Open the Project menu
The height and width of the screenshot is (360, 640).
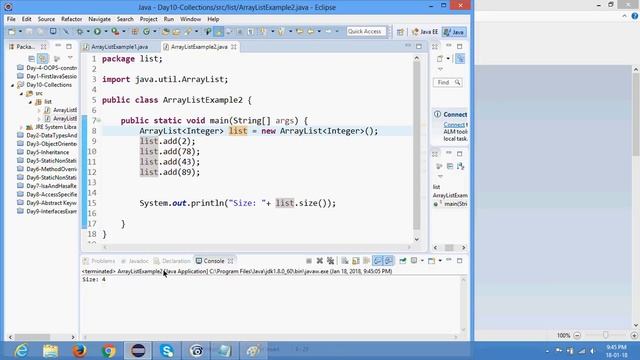tap(149, 19)
